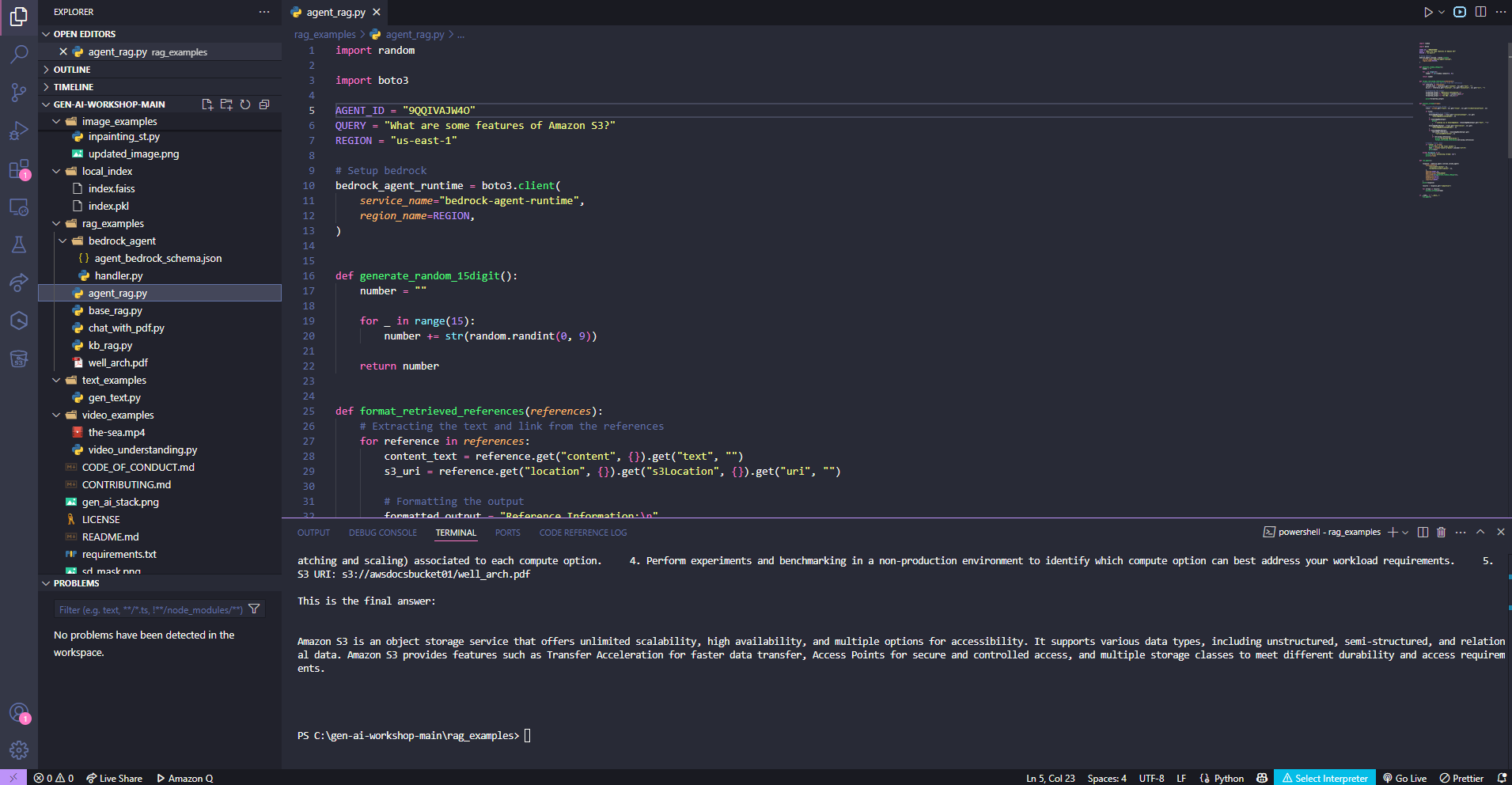Open the Accounts menu
This screenshot has width=1512, height=785.
19,713
